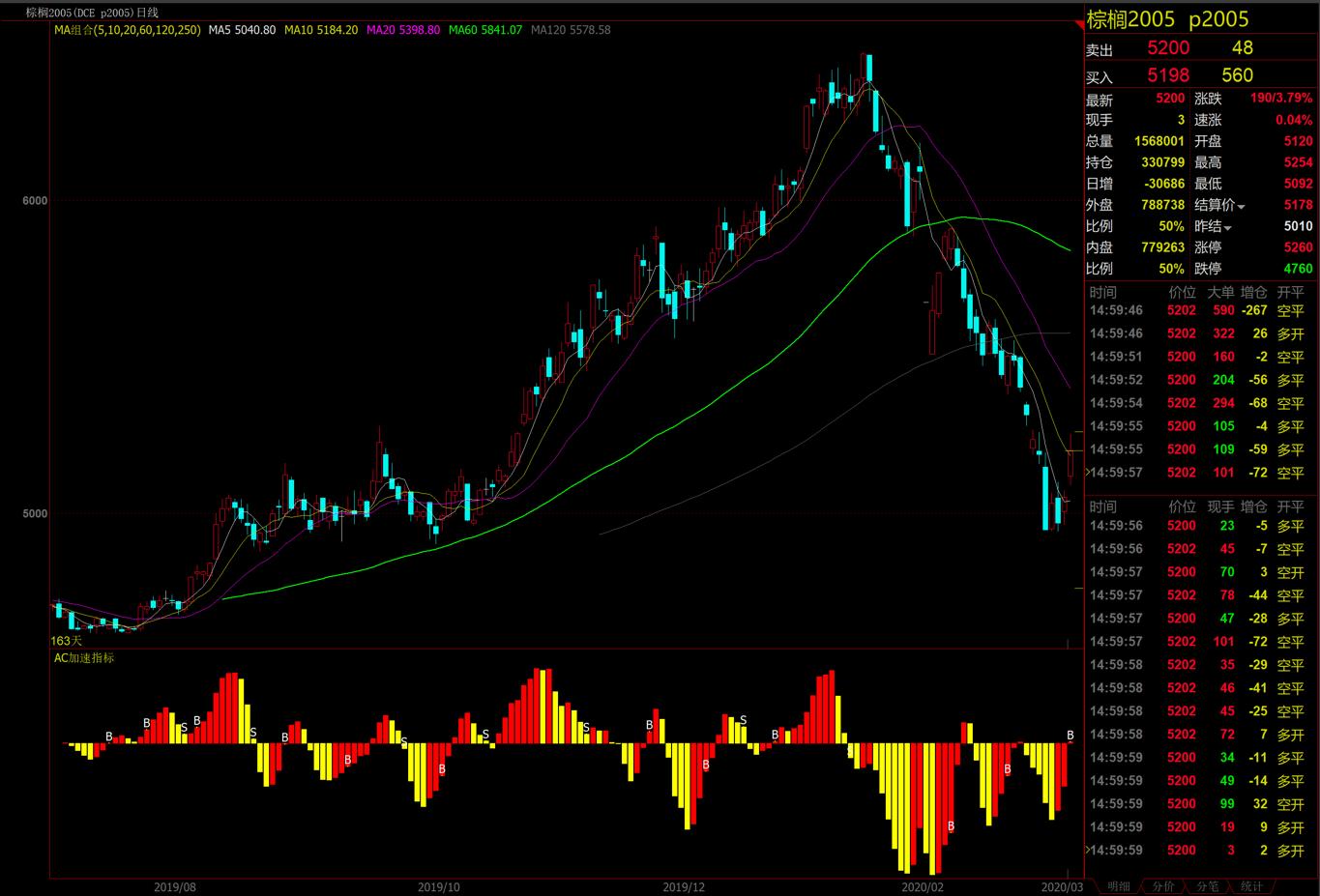Click the 163天 day-count label

(67, 640)
